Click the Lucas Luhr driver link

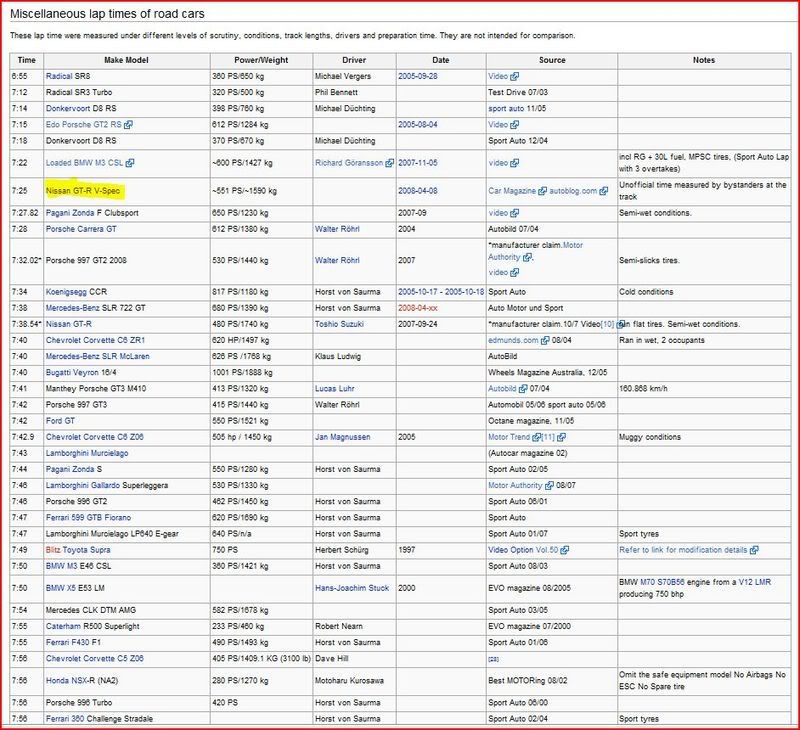[x=334, y=389]
